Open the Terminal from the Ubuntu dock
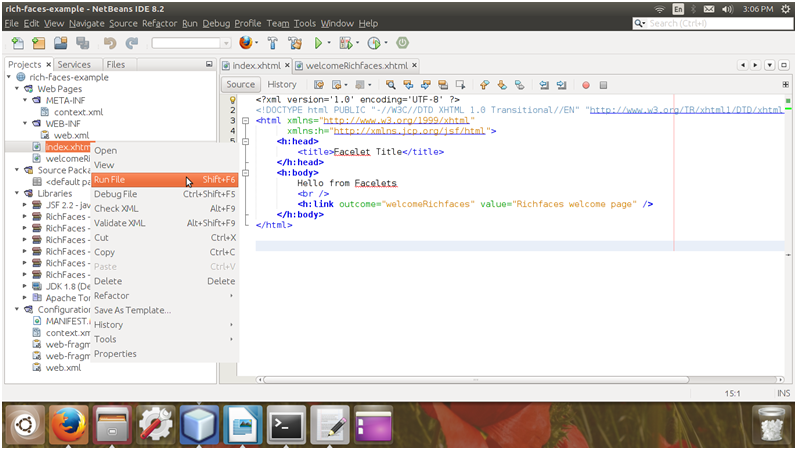Viewport: 797px width, 450px height. [x=286, y=424]
